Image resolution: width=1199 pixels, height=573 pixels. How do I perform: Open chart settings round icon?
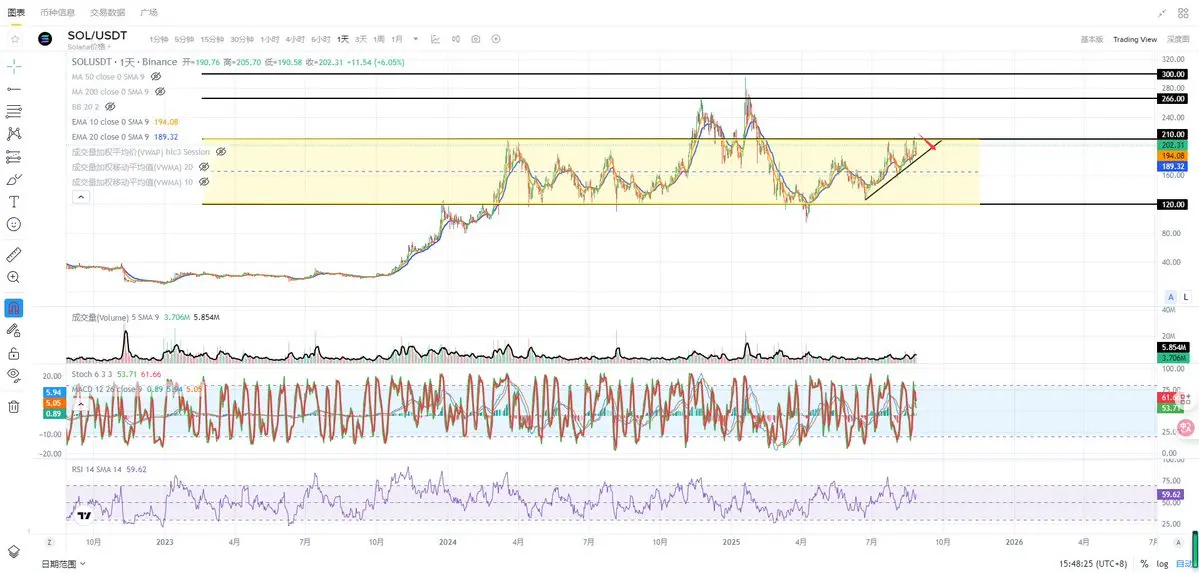(496, 39)
